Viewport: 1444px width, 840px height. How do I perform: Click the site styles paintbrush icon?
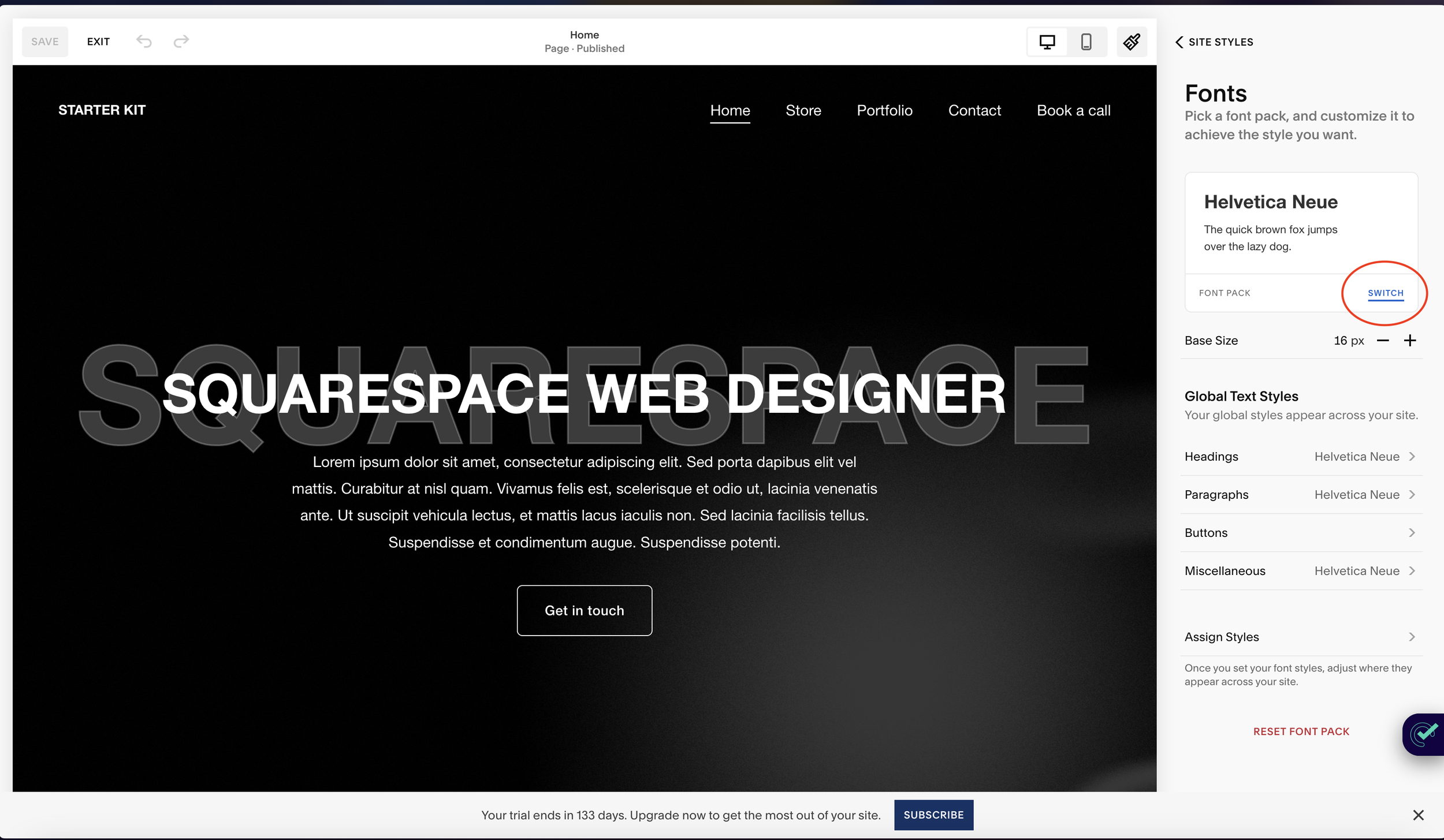(1132, 42)
